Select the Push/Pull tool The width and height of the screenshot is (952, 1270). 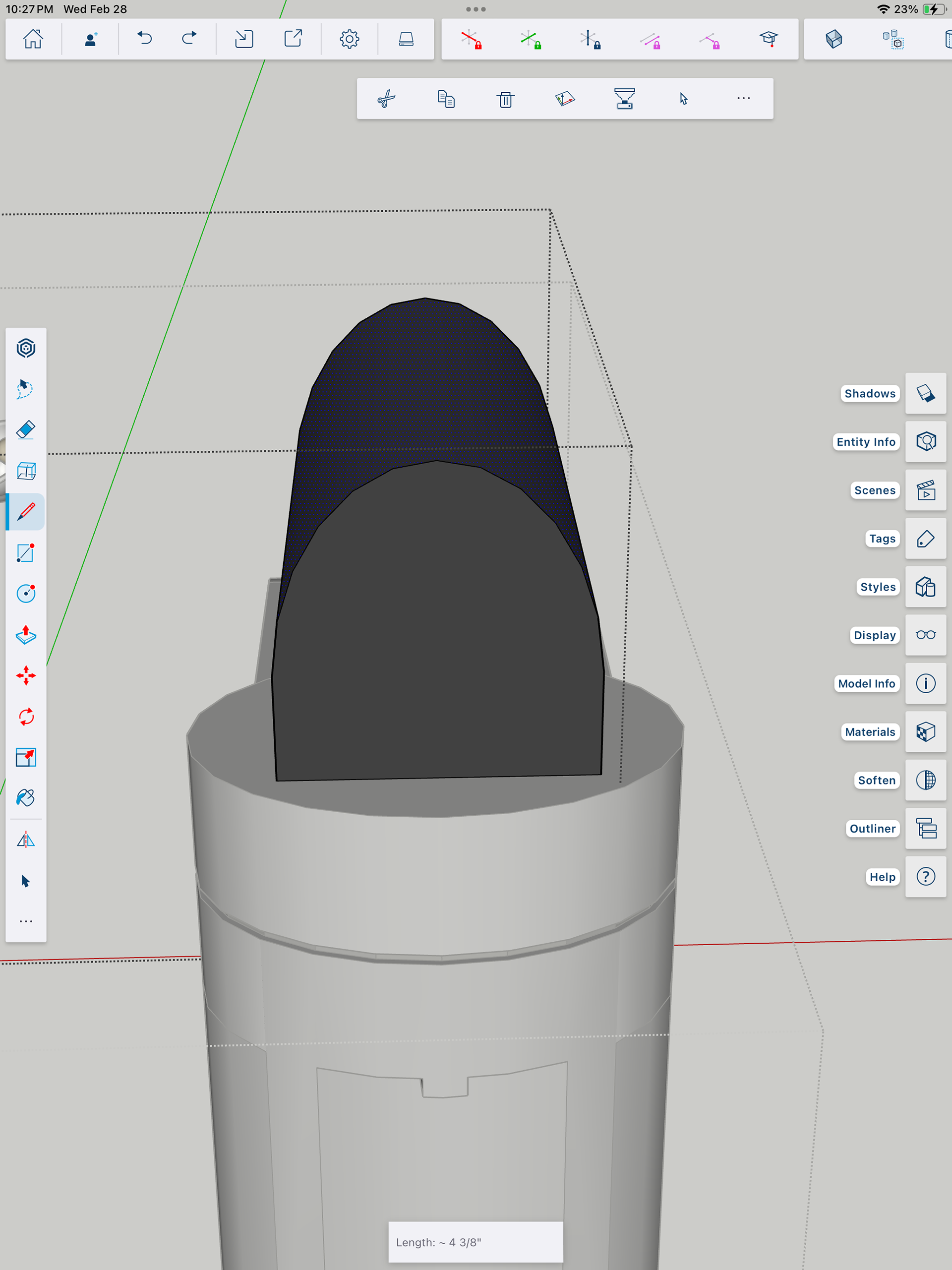coord(26,634)
